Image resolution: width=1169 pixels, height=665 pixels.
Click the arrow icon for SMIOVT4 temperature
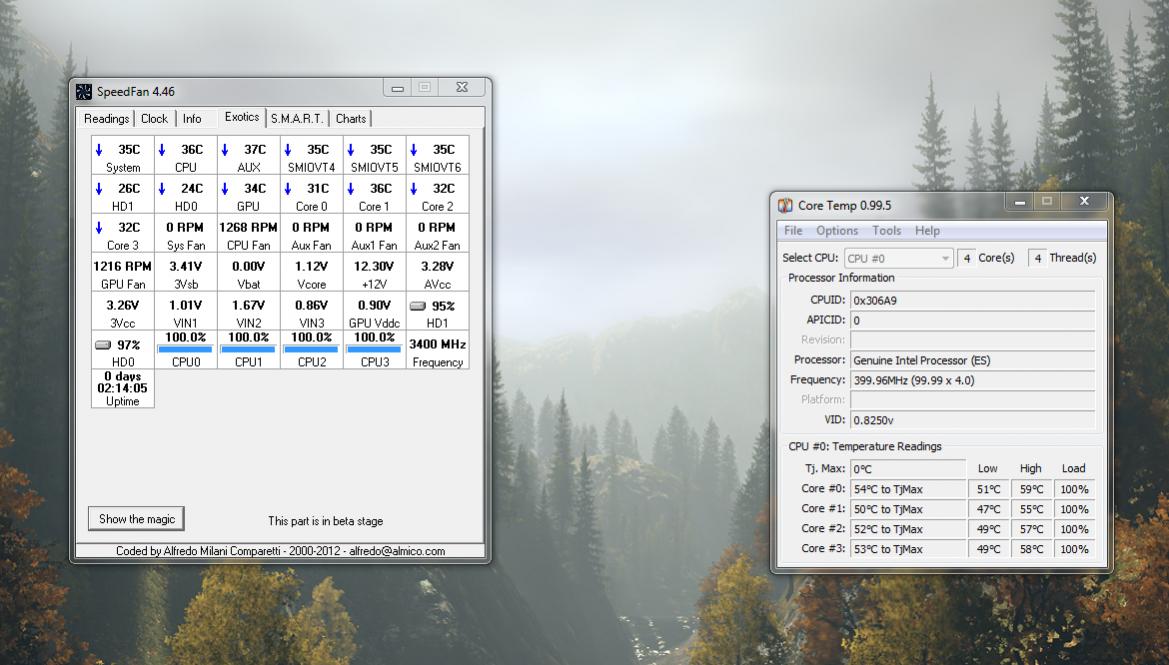pyautogui.click(x=288, y=150)
